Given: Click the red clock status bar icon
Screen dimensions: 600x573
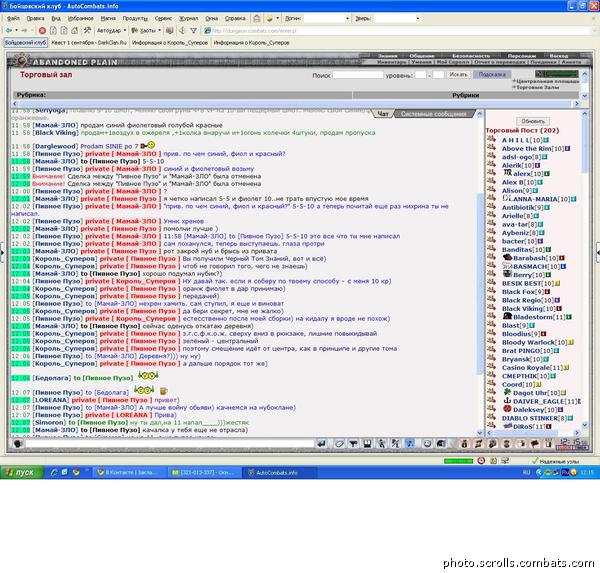Looking at the screenshot, I should tap(481, 460).
